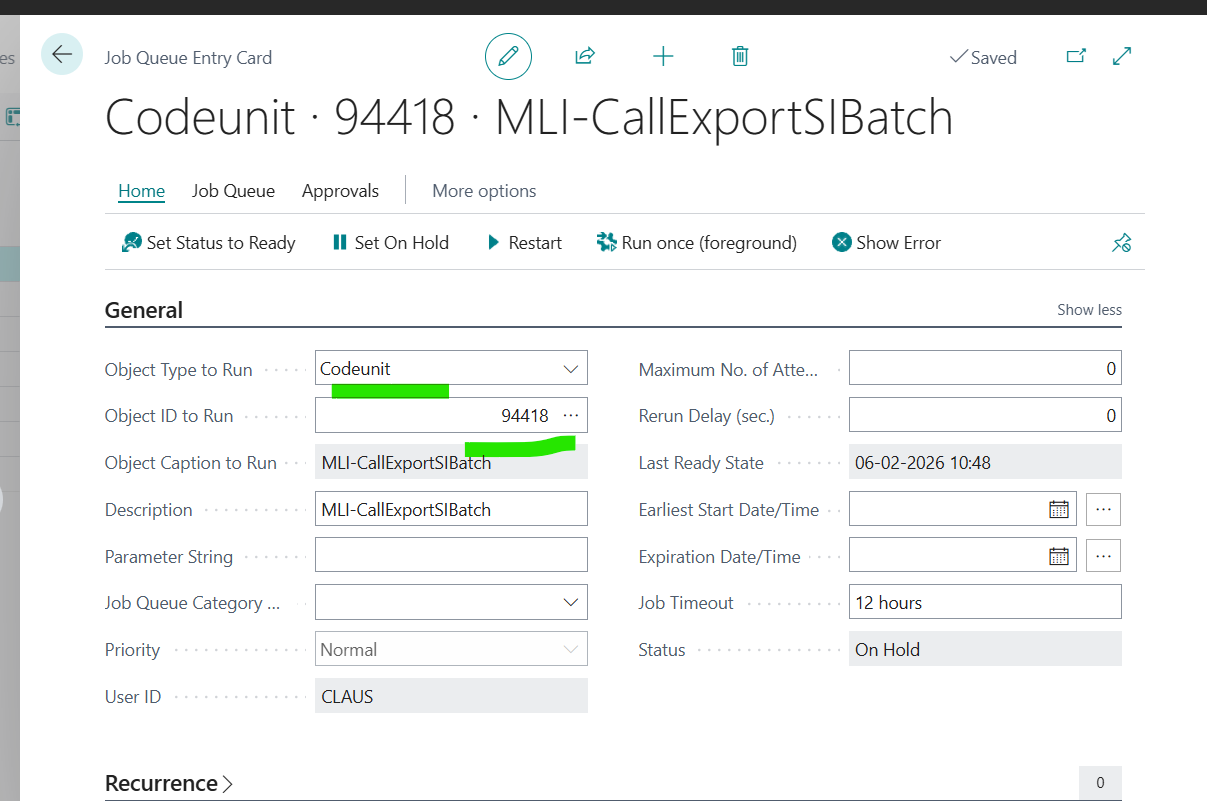Viewport: 1207px width, 801px height.
Task: Click the pencil edit icon
Action: click(x=508, y=56)
